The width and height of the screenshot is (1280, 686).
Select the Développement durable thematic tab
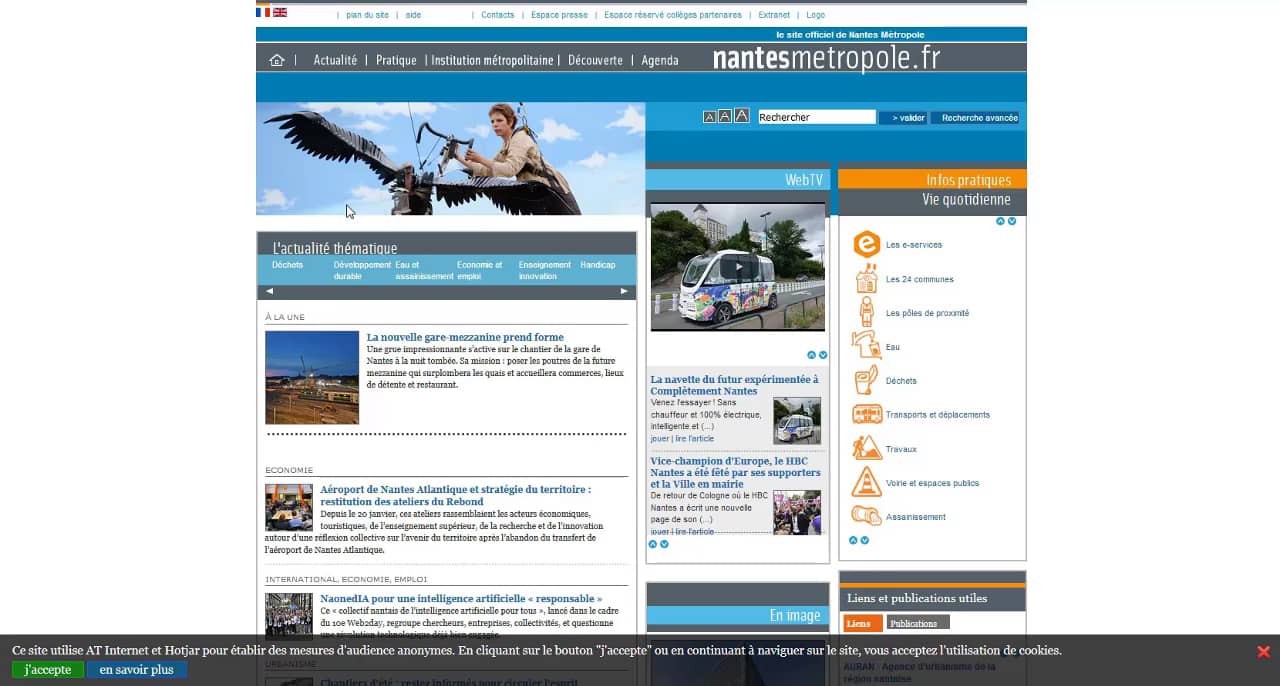point(362,270)
